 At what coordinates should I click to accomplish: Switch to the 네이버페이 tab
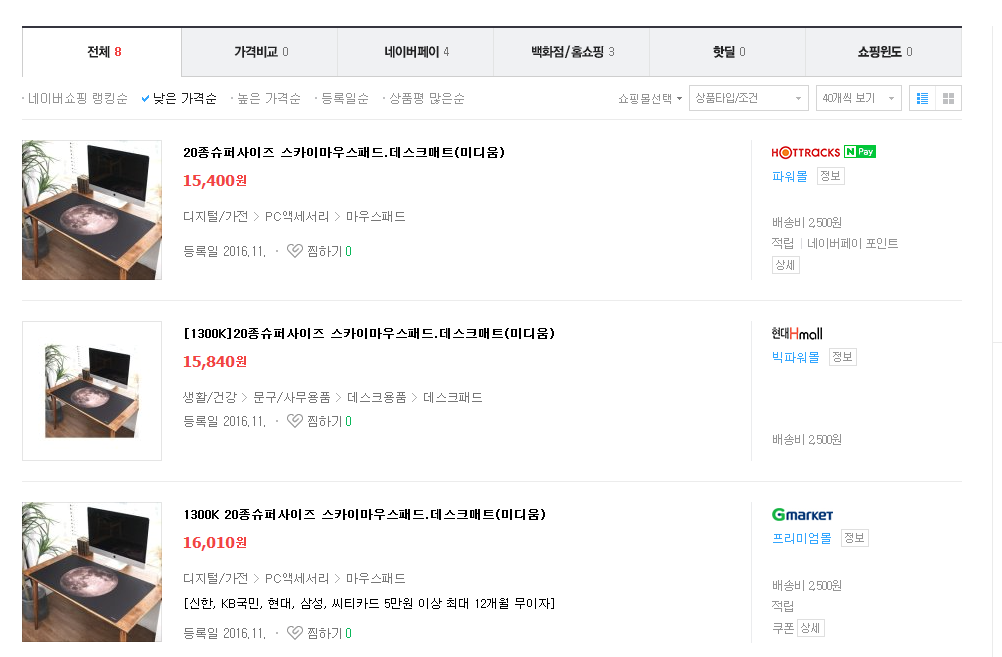click(x=415, y=50)
